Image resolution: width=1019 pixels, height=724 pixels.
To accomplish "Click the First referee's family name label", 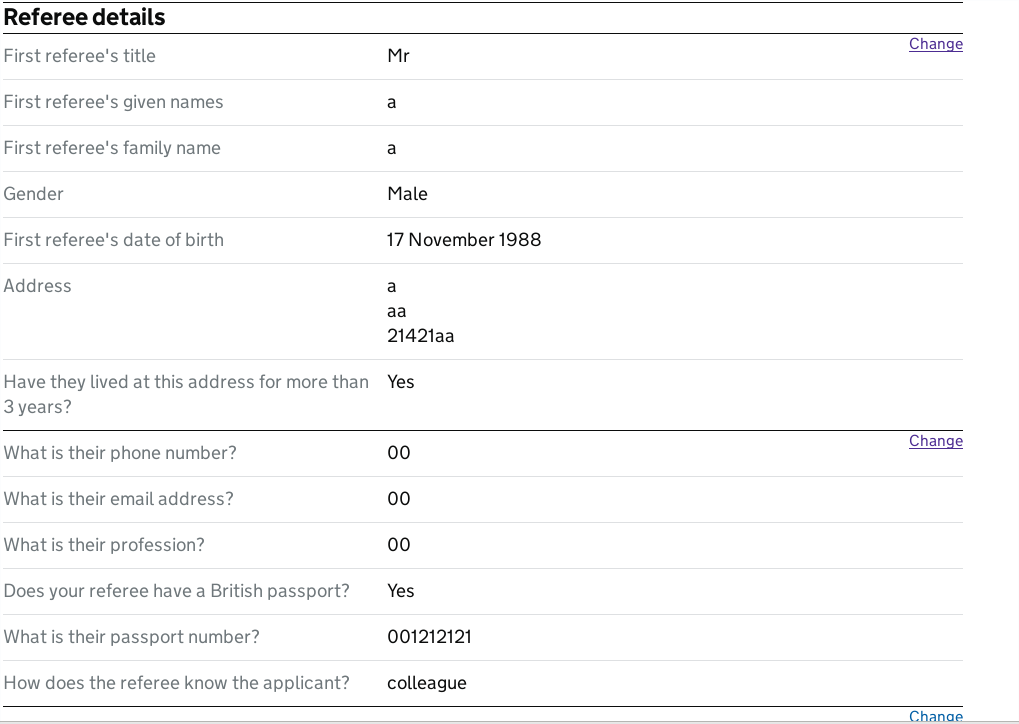I will click(x=112, y=148).
